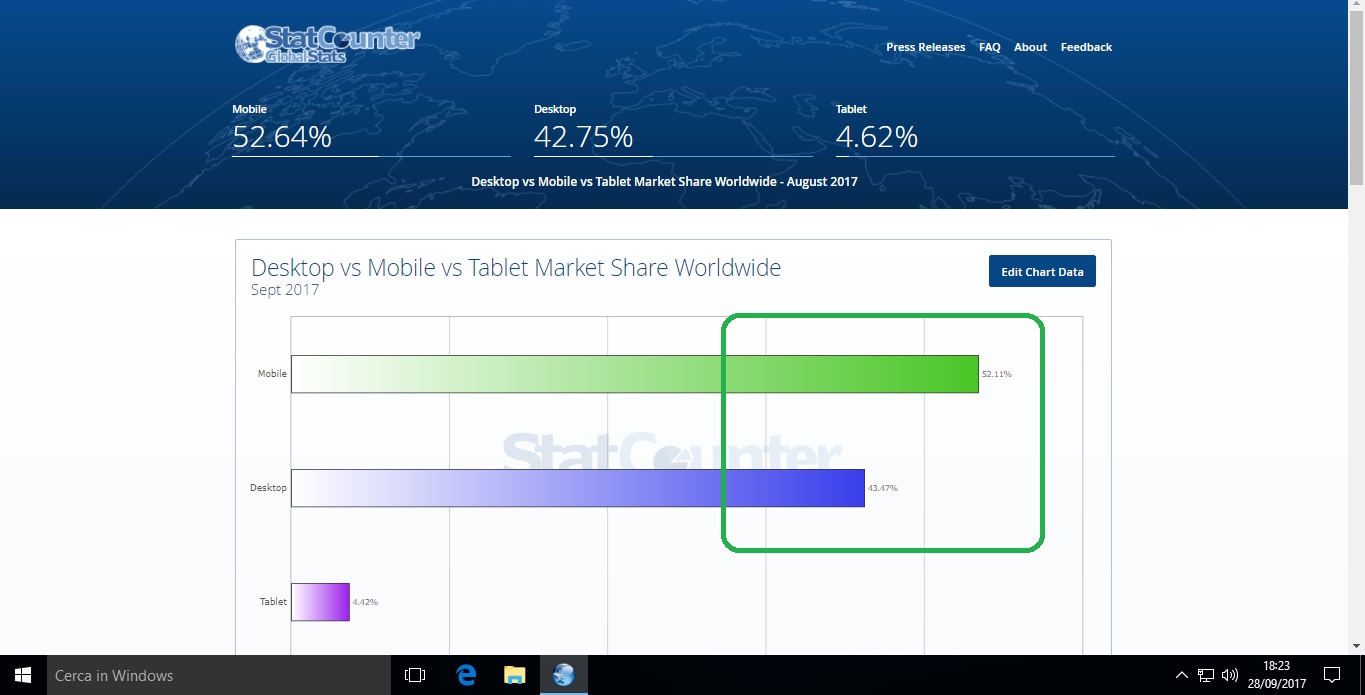Open the Action Center notifications icon
This screenshot has width=1365, height=695.
(x=1331, y=675)
